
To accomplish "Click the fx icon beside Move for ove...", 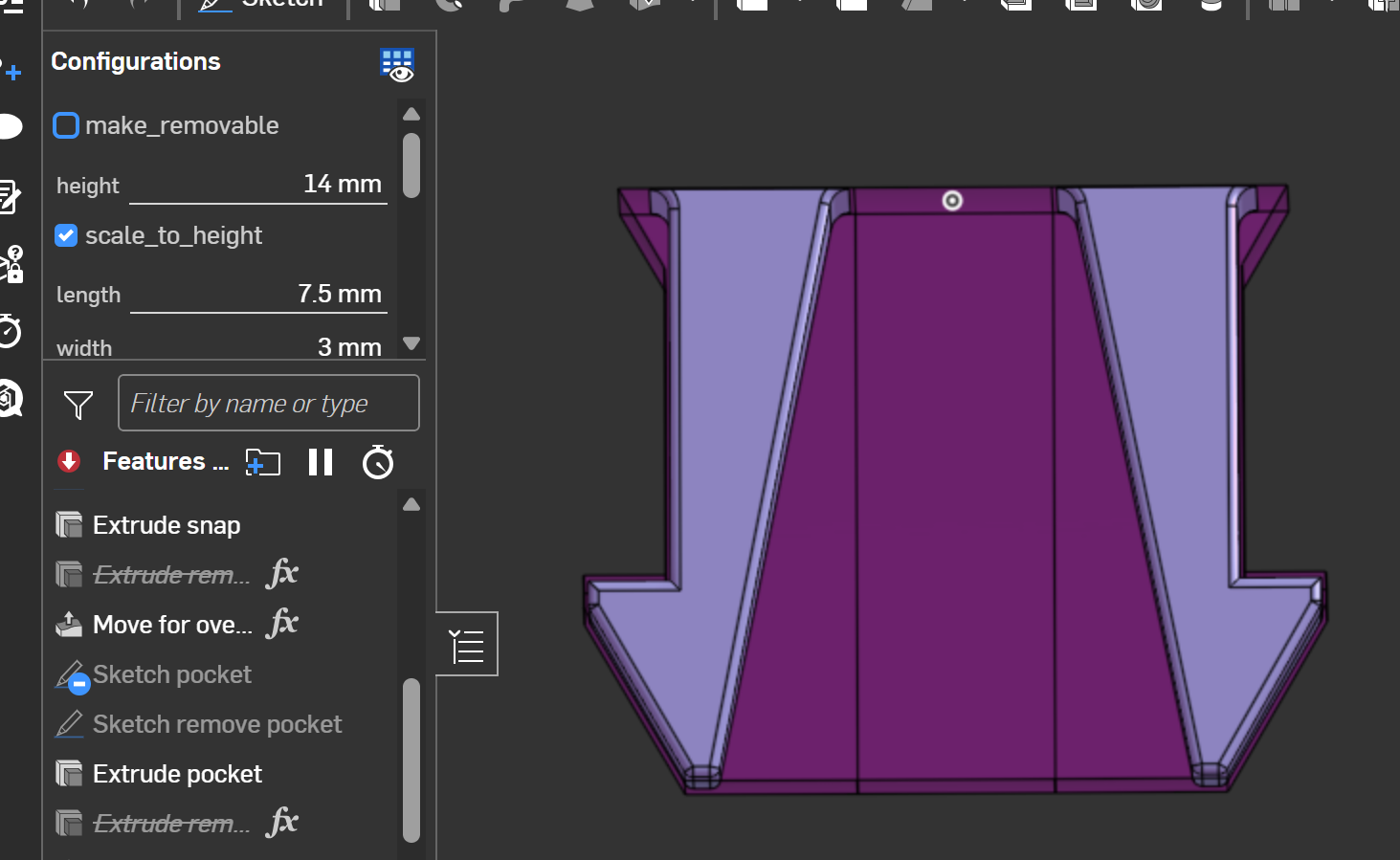I will [x=282, y=624].
